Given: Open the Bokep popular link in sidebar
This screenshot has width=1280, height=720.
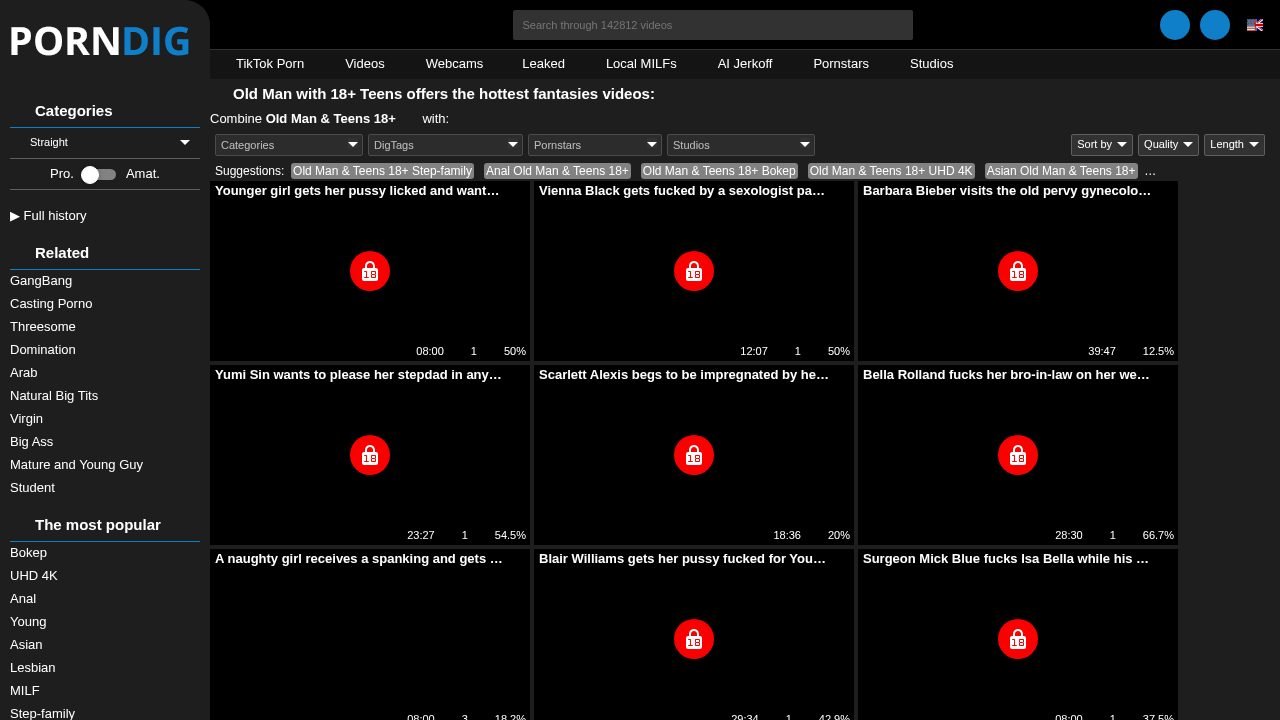Looking at the screenshot, I should click(x=28, y=553).
